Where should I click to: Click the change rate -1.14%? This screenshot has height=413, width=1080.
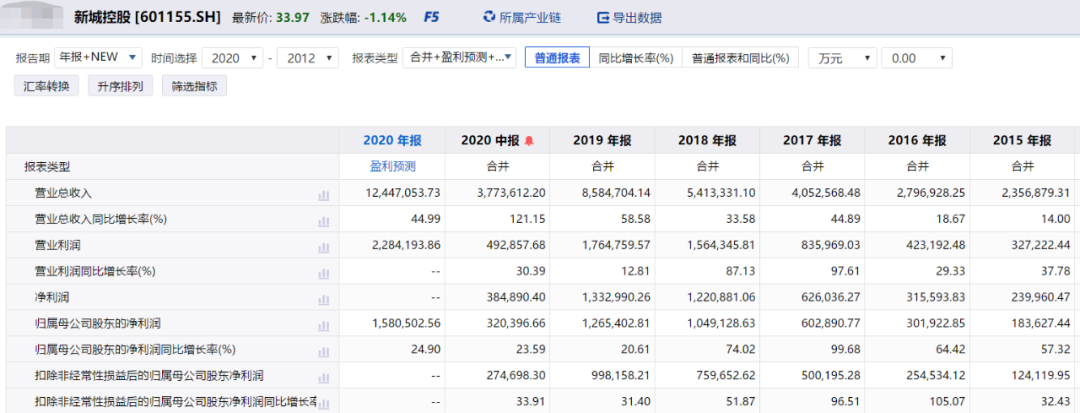[x=385, y=17]
